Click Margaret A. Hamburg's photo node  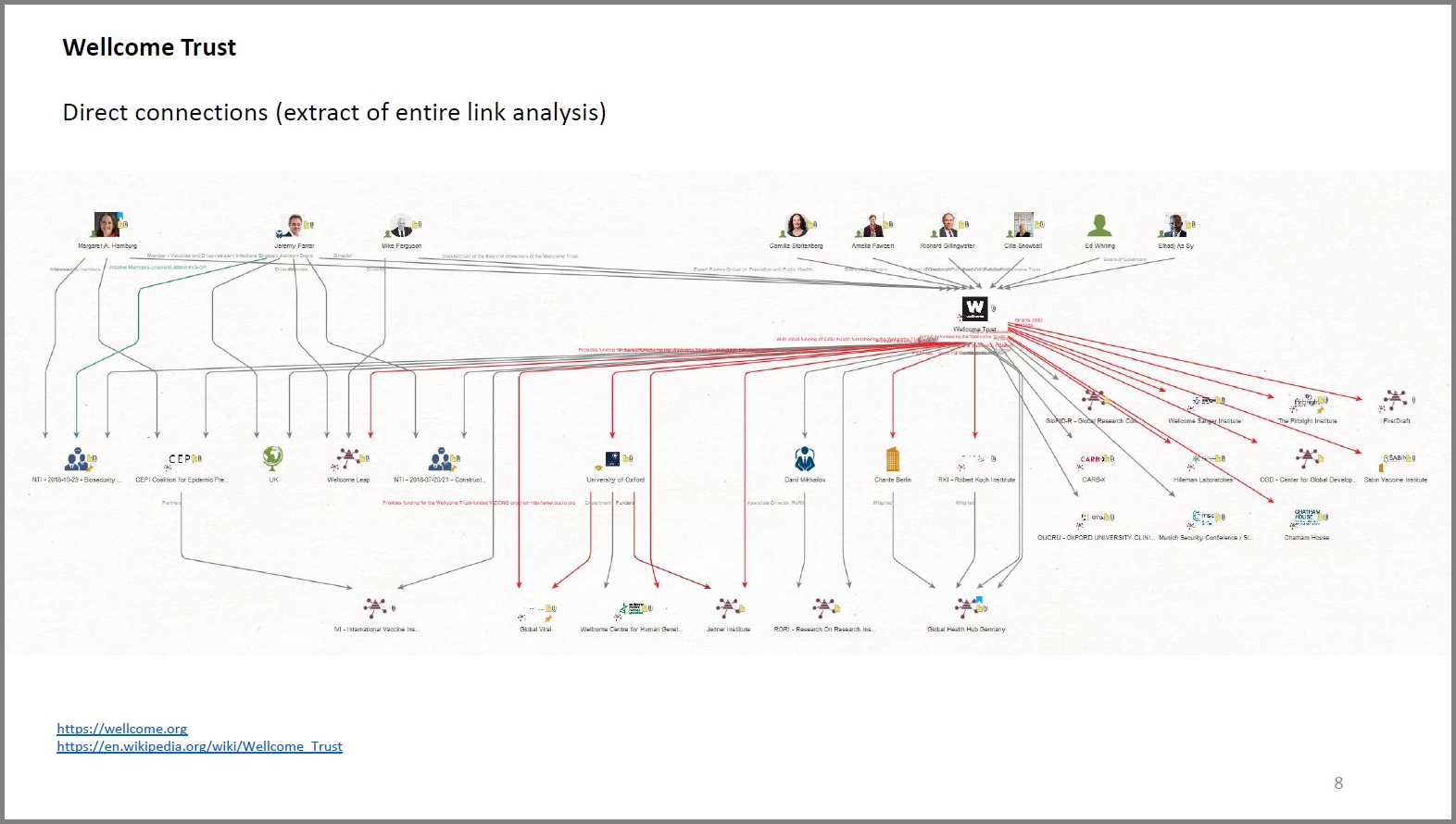106,224
